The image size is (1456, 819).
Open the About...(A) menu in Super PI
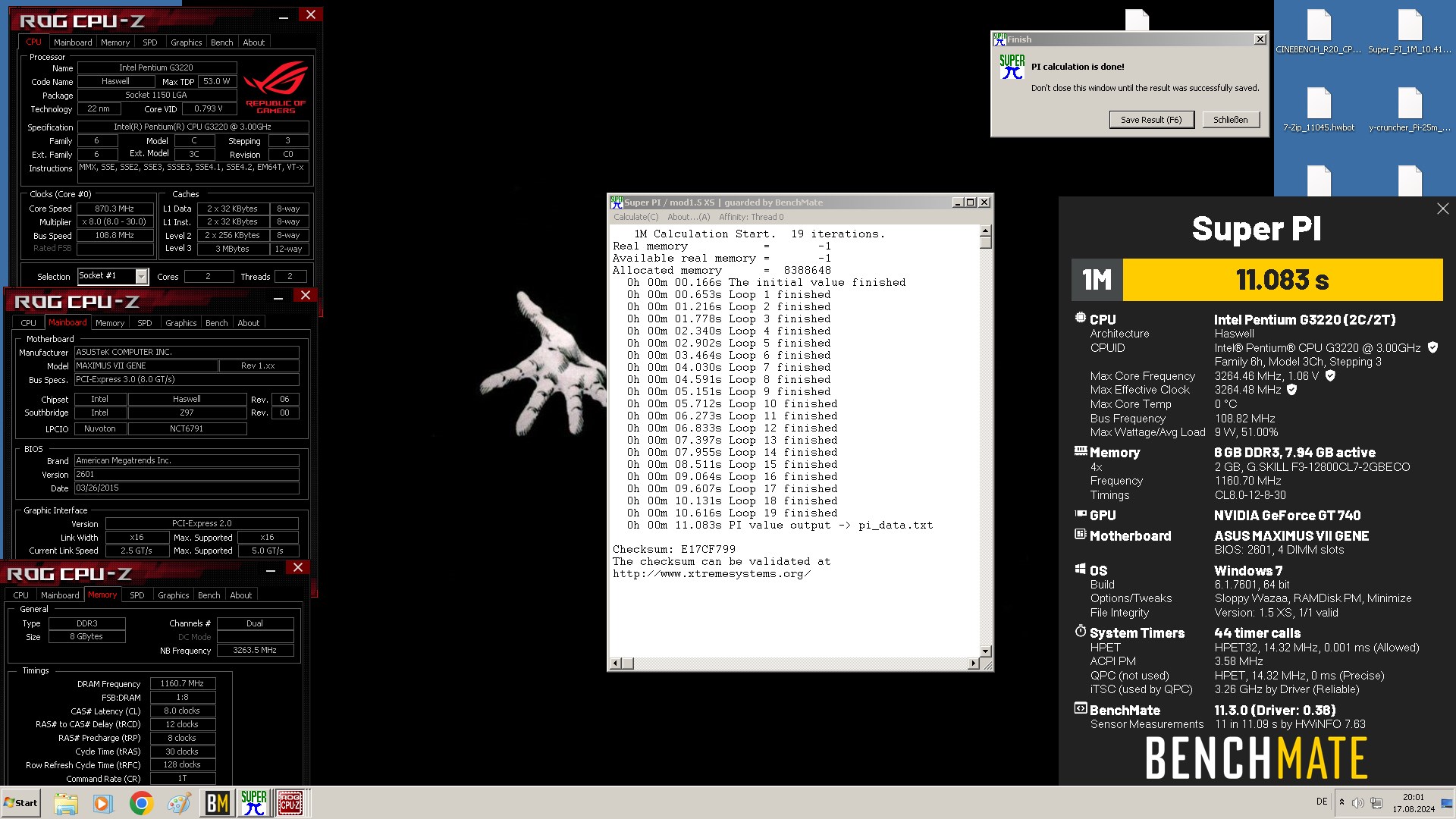pos(689,217)
